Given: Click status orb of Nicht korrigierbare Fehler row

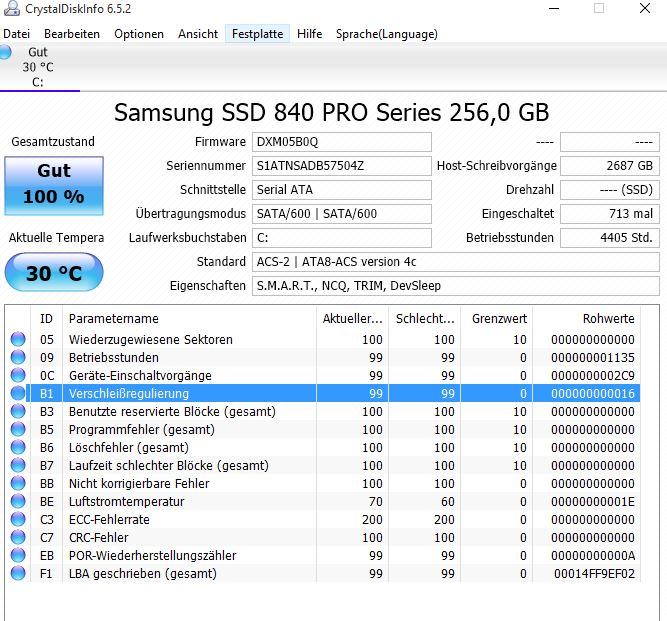Looking at the screenshot, I should click(18, 483).
